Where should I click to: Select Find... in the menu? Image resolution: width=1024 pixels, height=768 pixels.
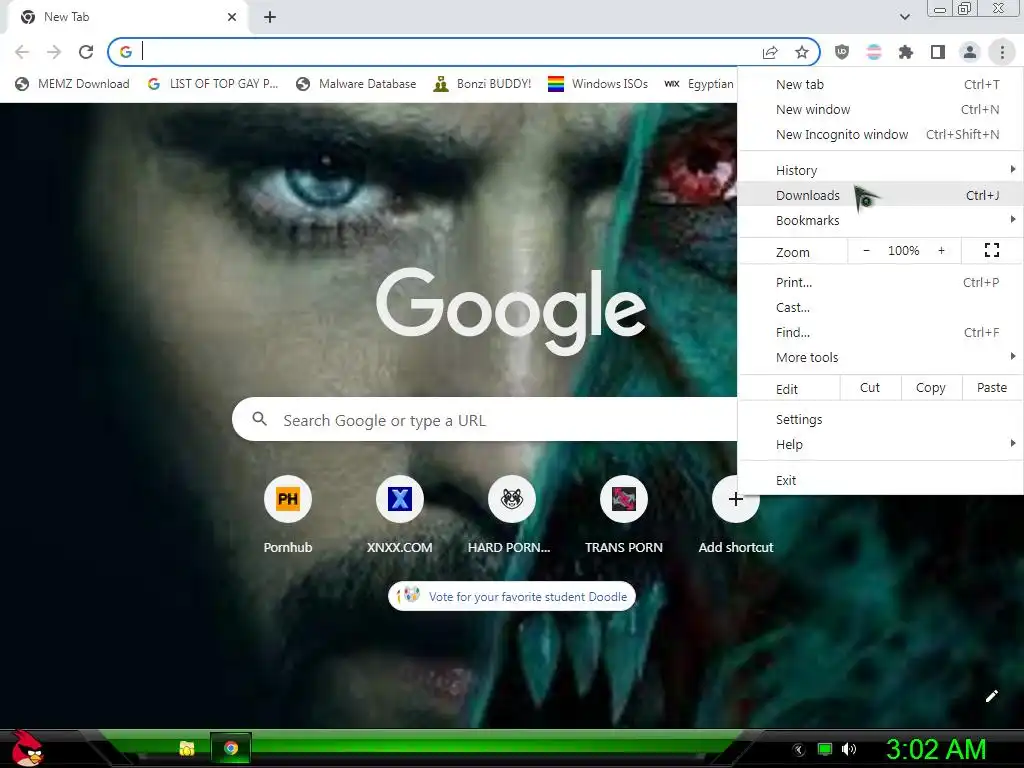coord(880,332)
